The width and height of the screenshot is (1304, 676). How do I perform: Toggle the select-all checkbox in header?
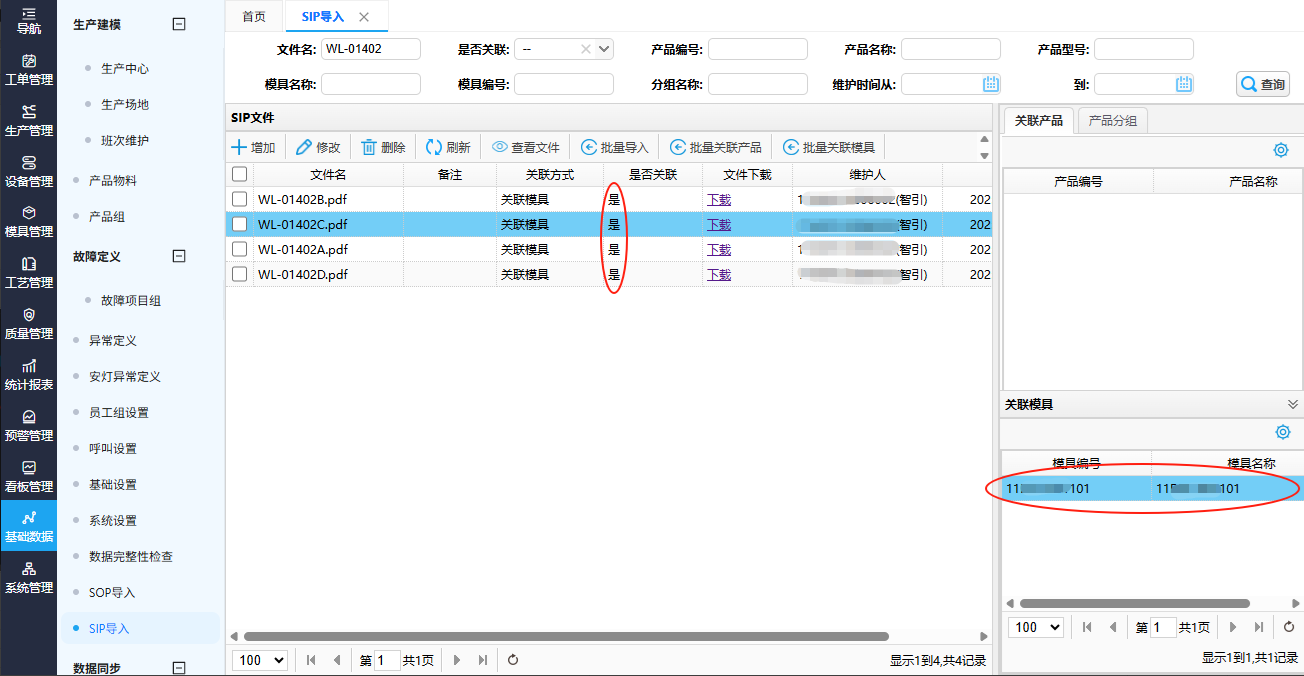[x=240, y=174]
